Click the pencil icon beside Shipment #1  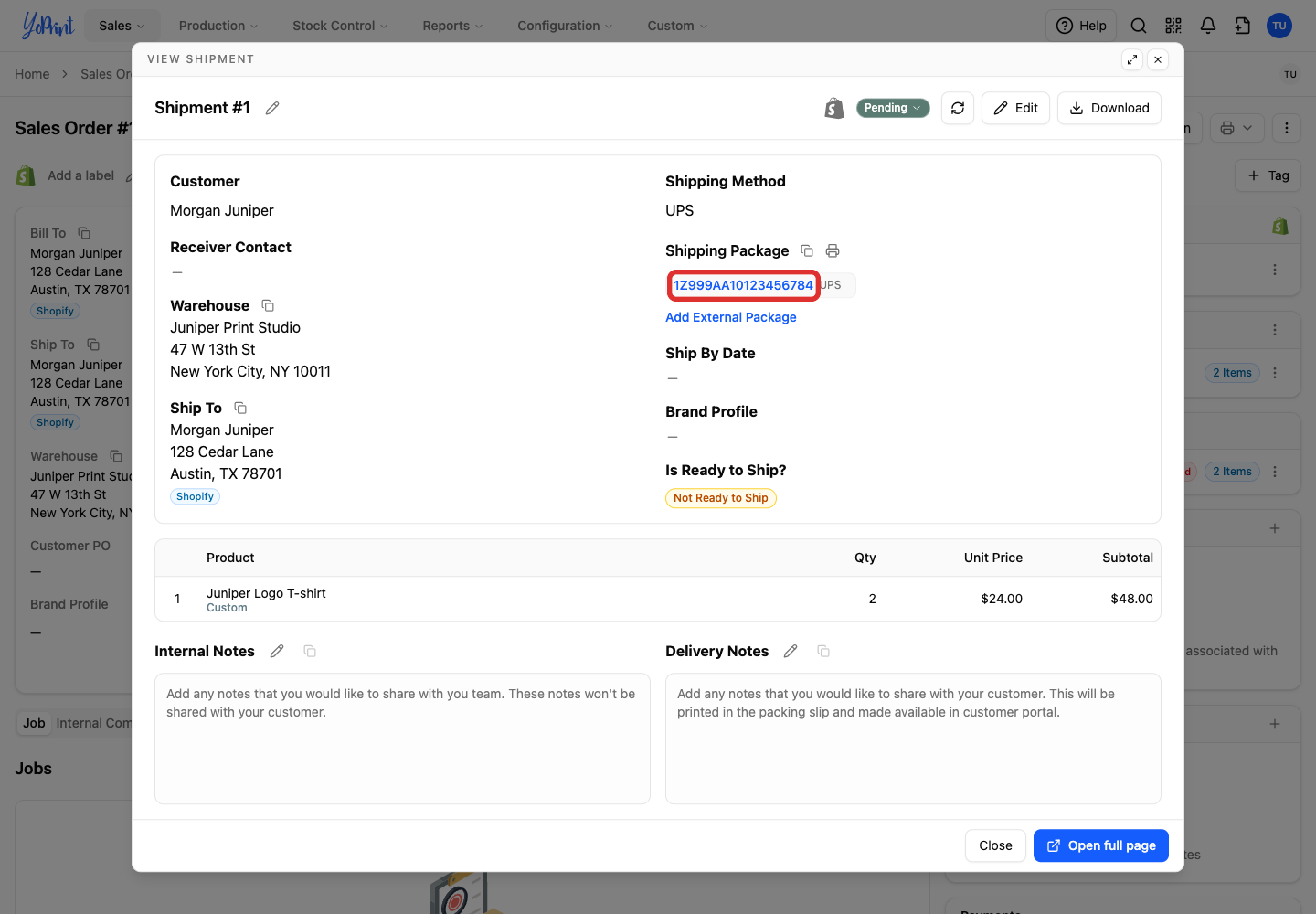coord(272,108)
